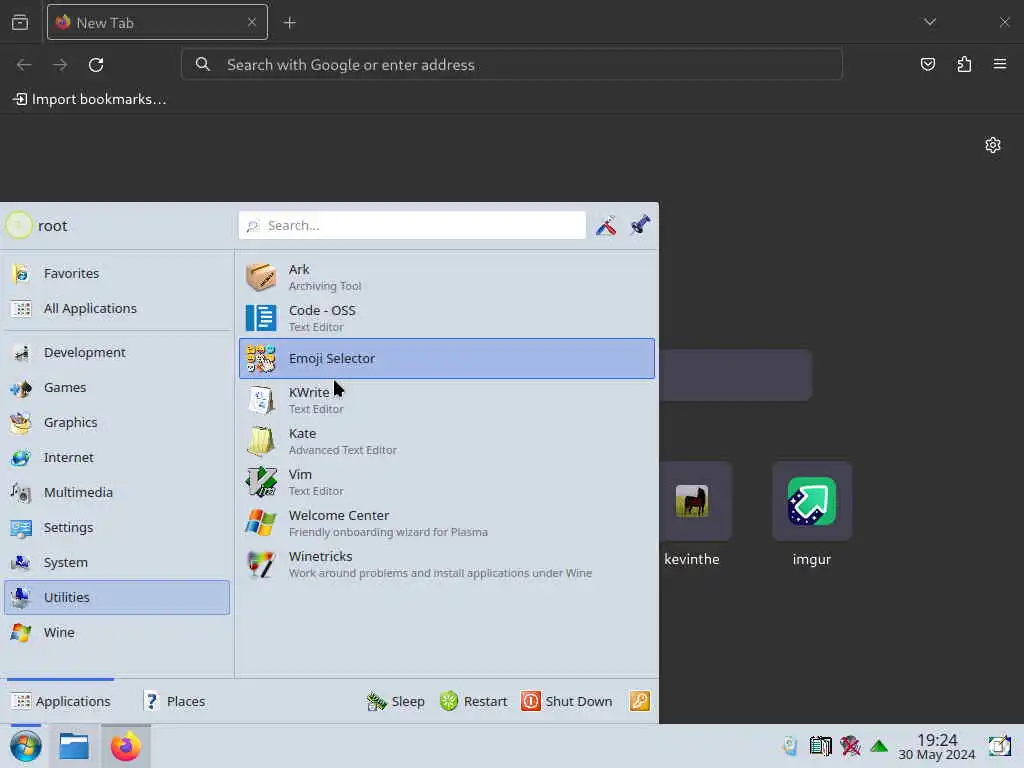The height and width of the screenshot is (768, 1024).
Task: Click show desktop icon in taskbar
Action: 999,746
